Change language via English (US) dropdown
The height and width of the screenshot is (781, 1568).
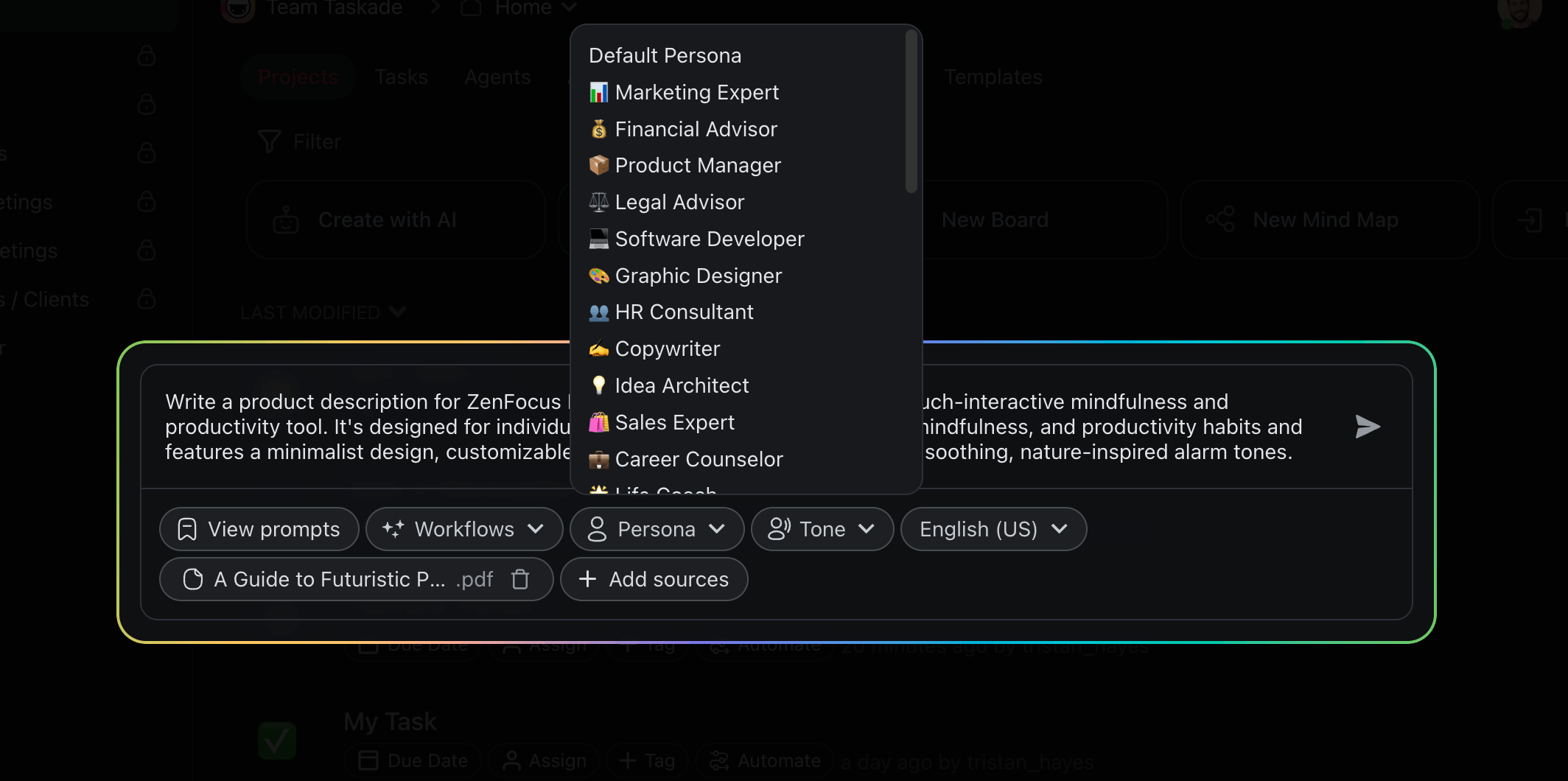(993, 529)
